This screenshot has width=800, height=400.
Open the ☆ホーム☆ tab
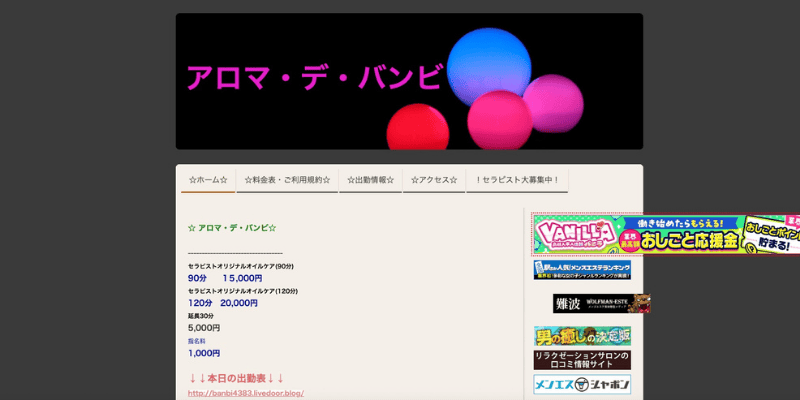[x=208, y=181]
